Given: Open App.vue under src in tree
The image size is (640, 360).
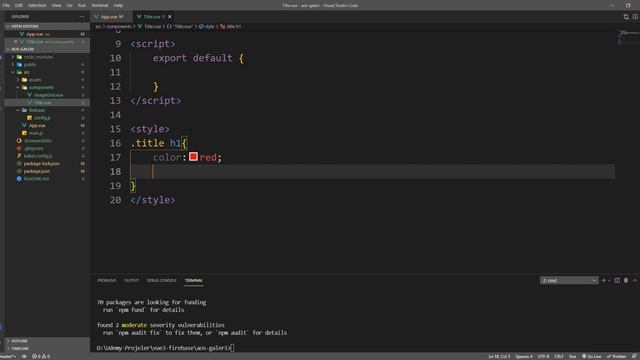Looking at the screenshot, I should pos(47,125).
